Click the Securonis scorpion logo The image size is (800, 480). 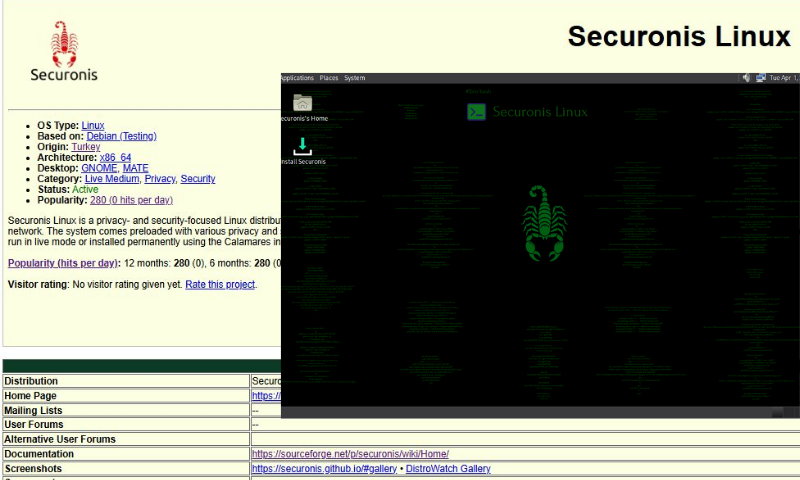(63, 50)
